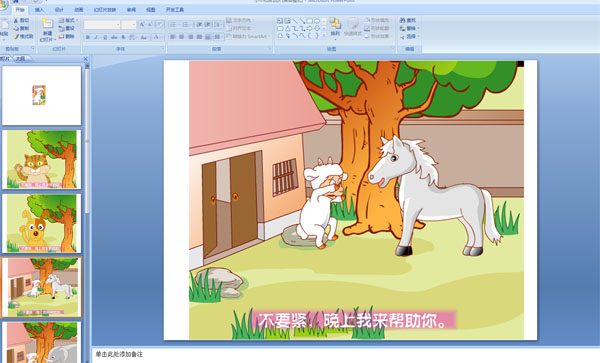Select the cat slide thumbnail
Image resolution: width=600 pixels, height=363 pixels.
[42, 160]
